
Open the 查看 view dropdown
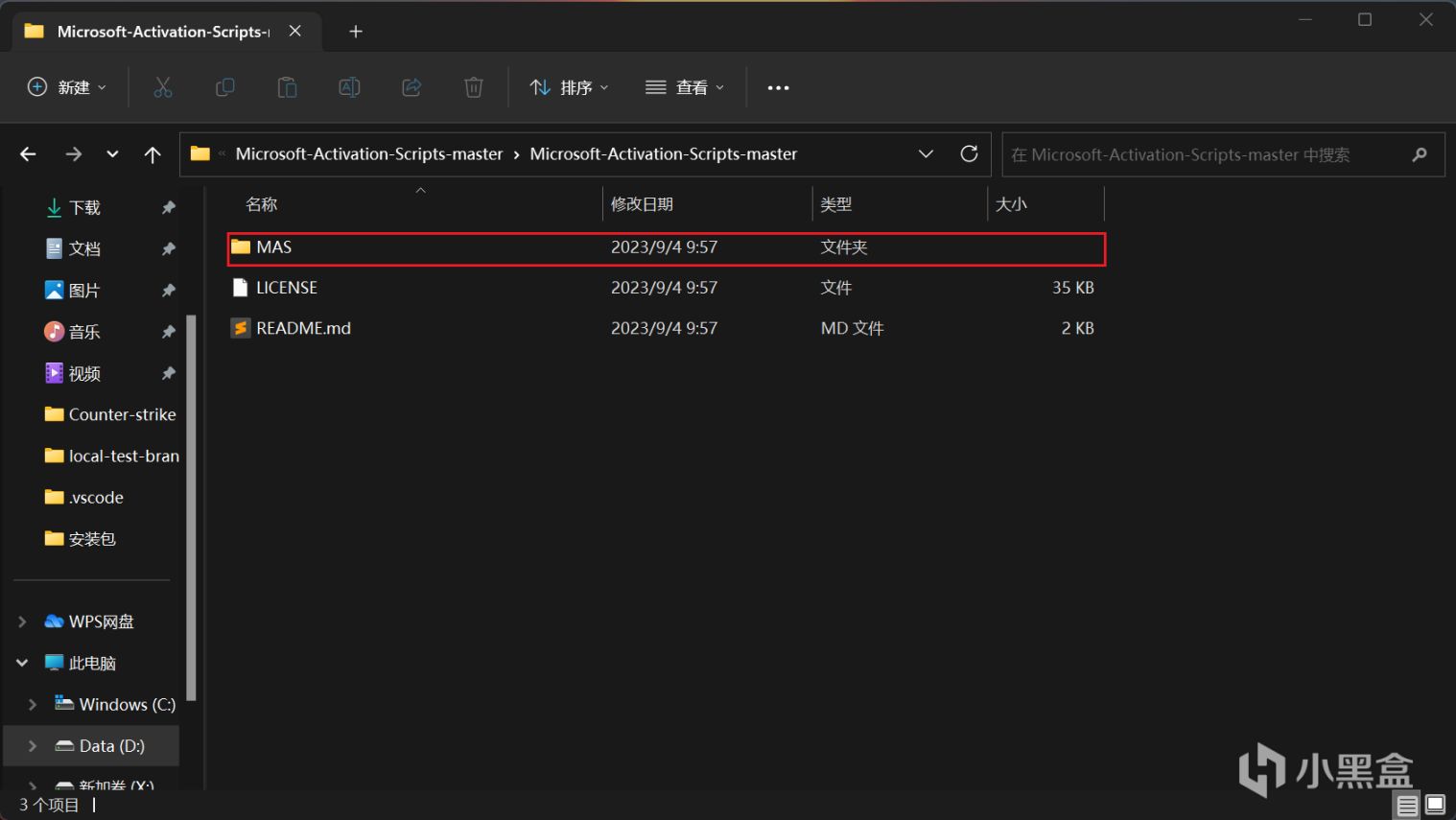(x=685, y=87)
